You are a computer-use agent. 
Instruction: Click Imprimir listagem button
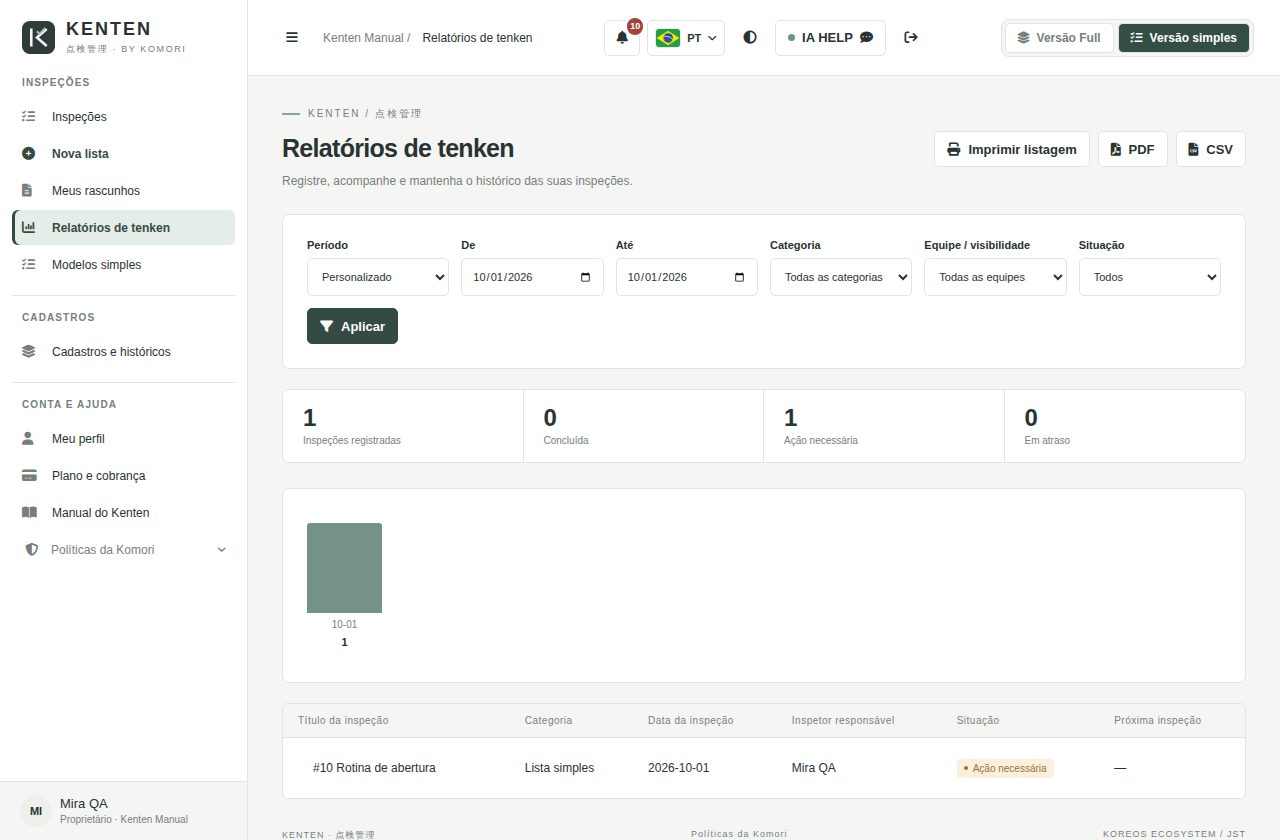[1012, 149]
